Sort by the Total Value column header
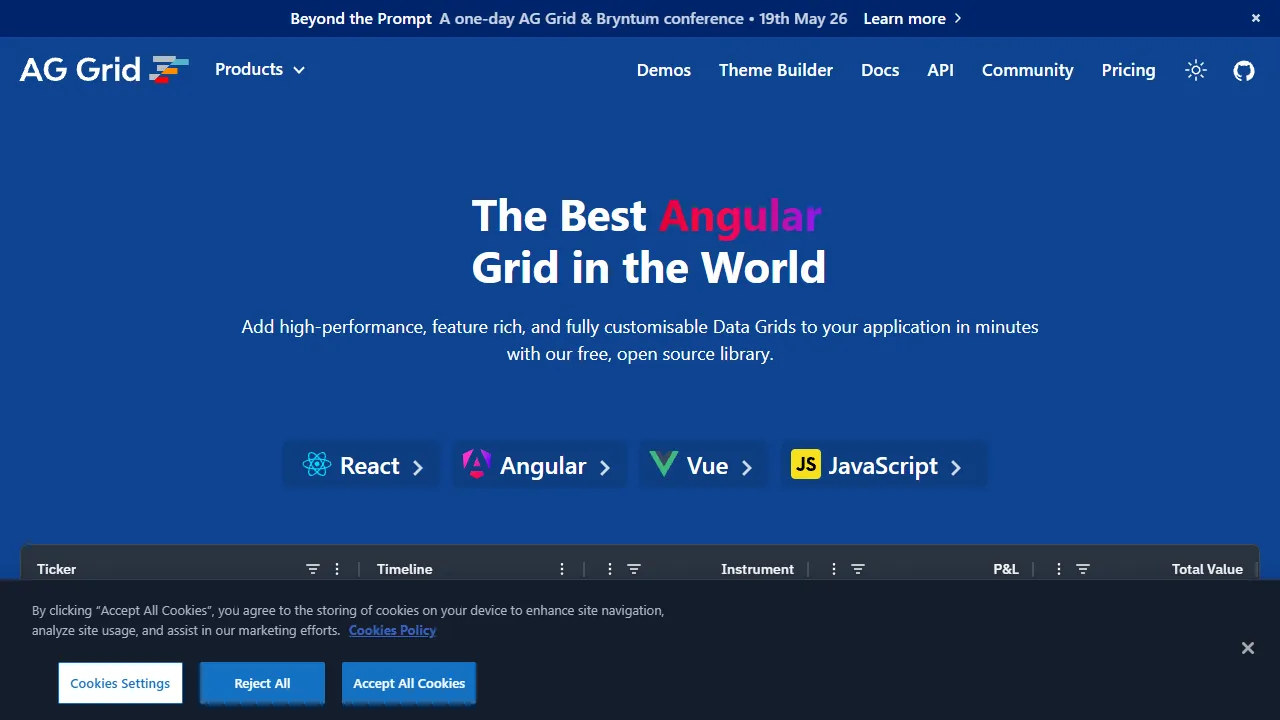This screenshot has height=720, width=1280. click(x=1207, y=569)
